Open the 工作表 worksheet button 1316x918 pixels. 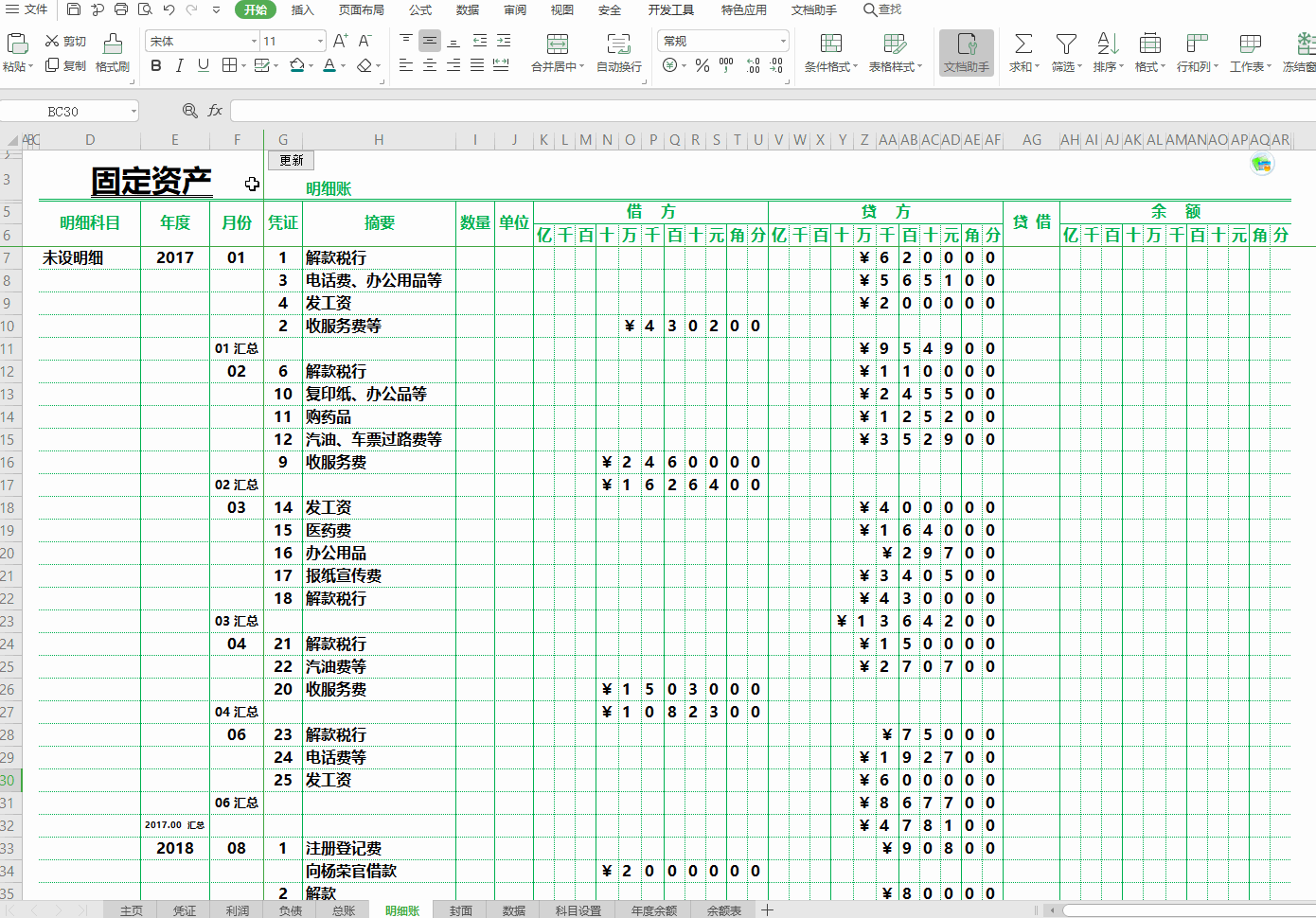pos(1250,53)
